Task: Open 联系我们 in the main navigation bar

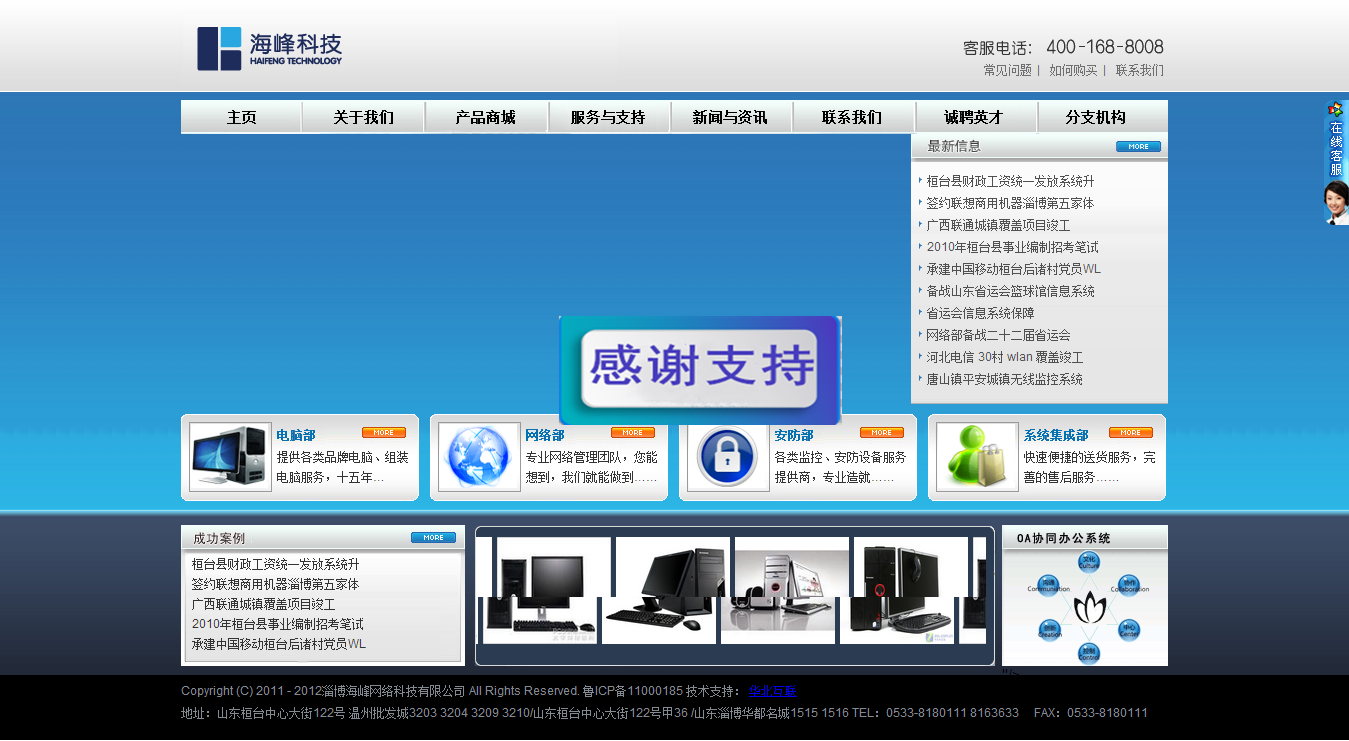Action: coord(853,117)
